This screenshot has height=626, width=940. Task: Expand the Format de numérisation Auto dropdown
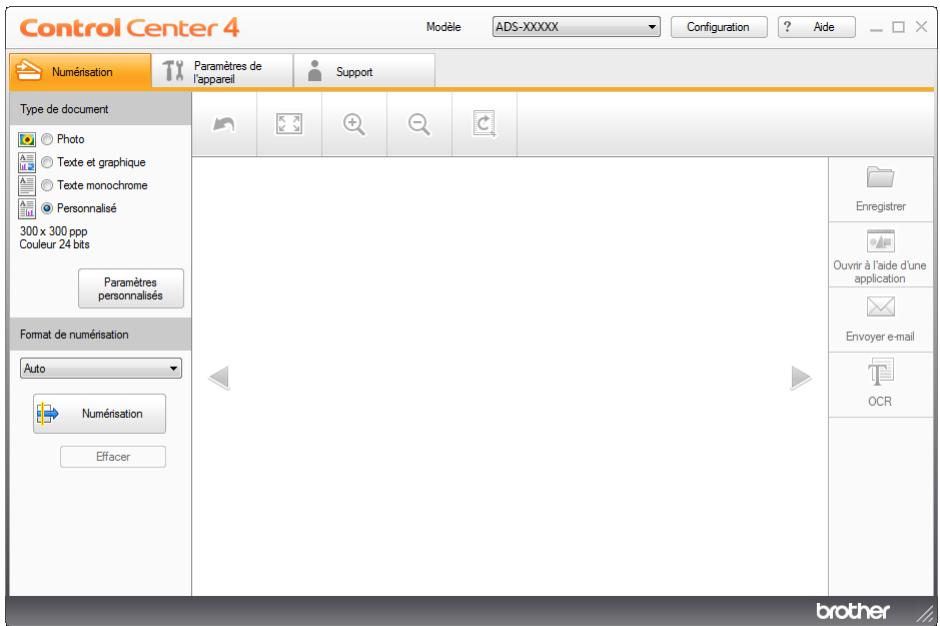pyautogui.click(x=101, y=368)
